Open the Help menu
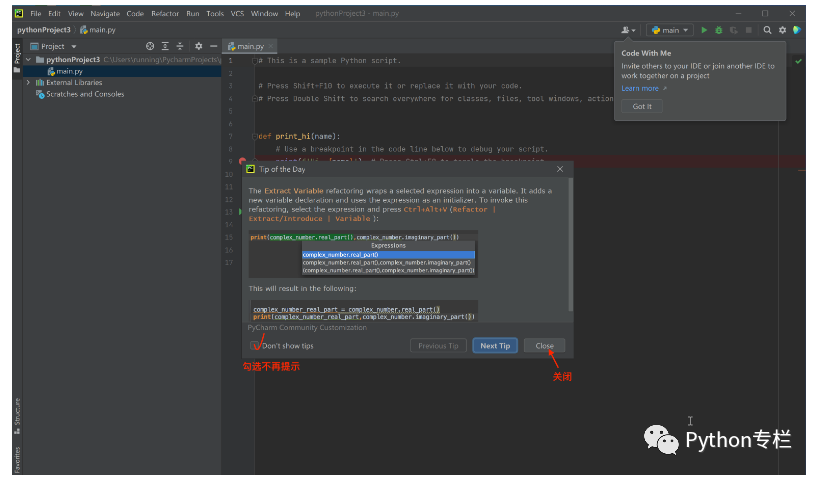Image resolution: width=819 pixels, height=479 pixels. (292, 14)
